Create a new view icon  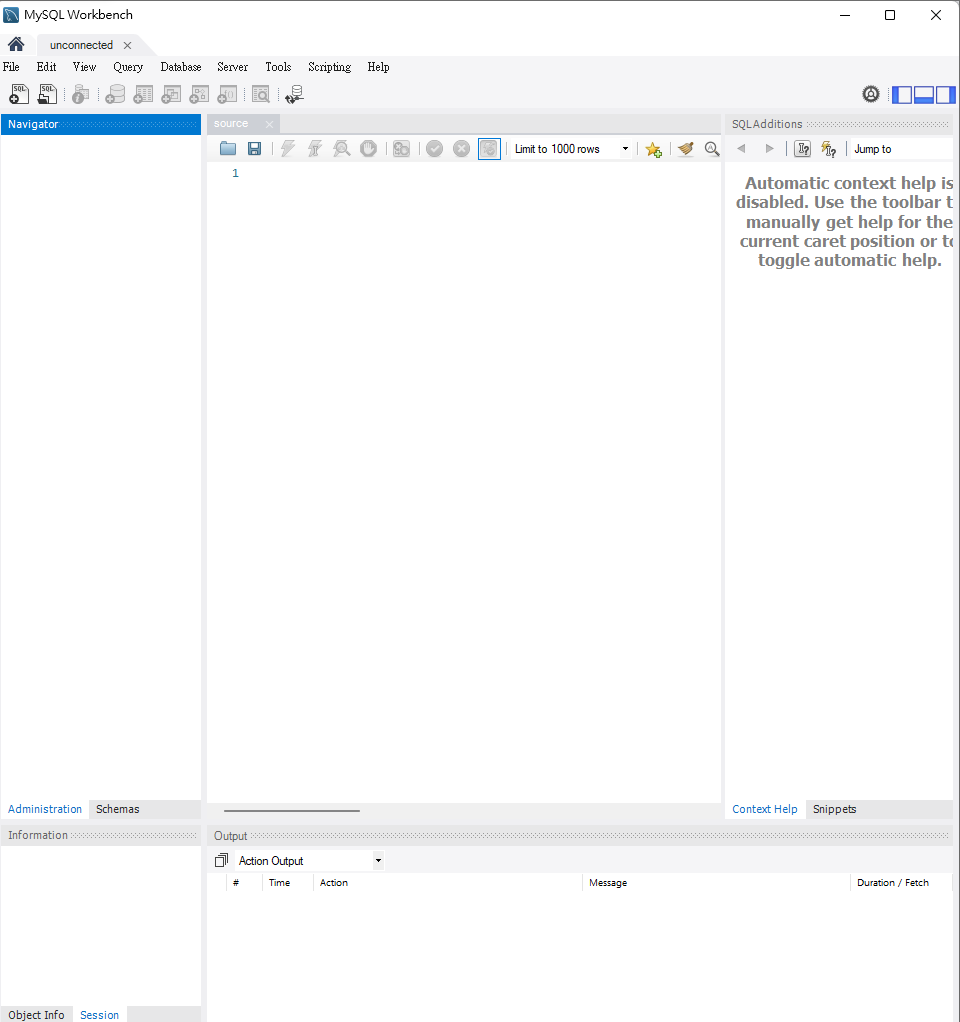tap(171, 95)
